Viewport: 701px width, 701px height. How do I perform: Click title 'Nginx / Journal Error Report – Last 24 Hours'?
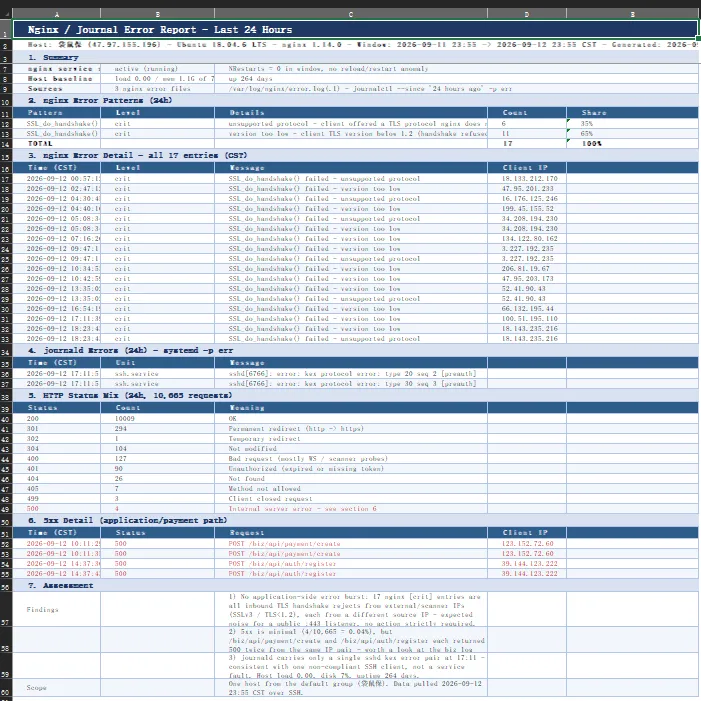tap(355, 30)
